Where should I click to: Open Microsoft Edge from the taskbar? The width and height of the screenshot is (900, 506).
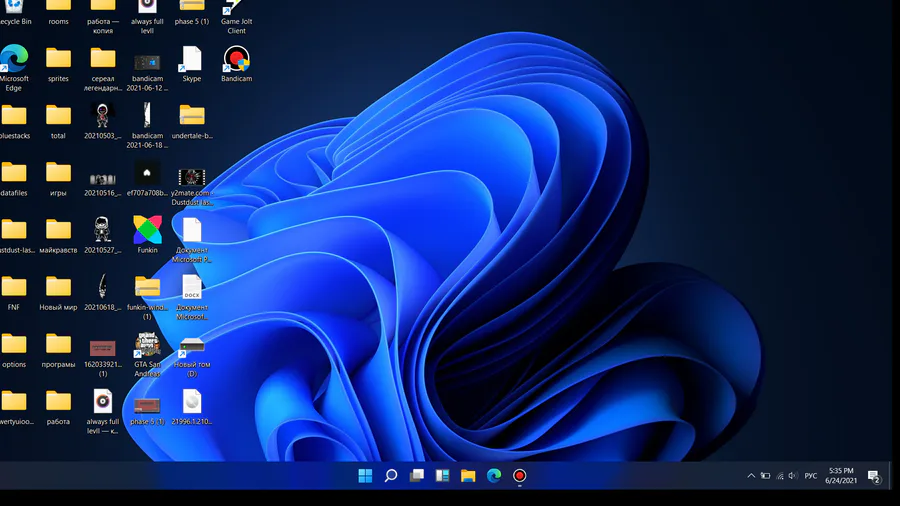pos(494,476)
